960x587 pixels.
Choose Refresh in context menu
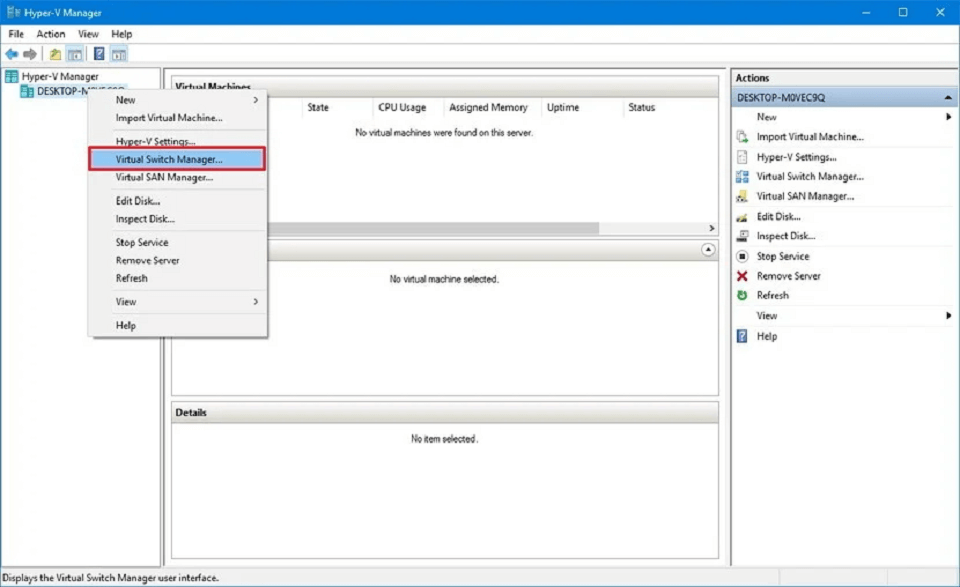(x=177, y=278)
